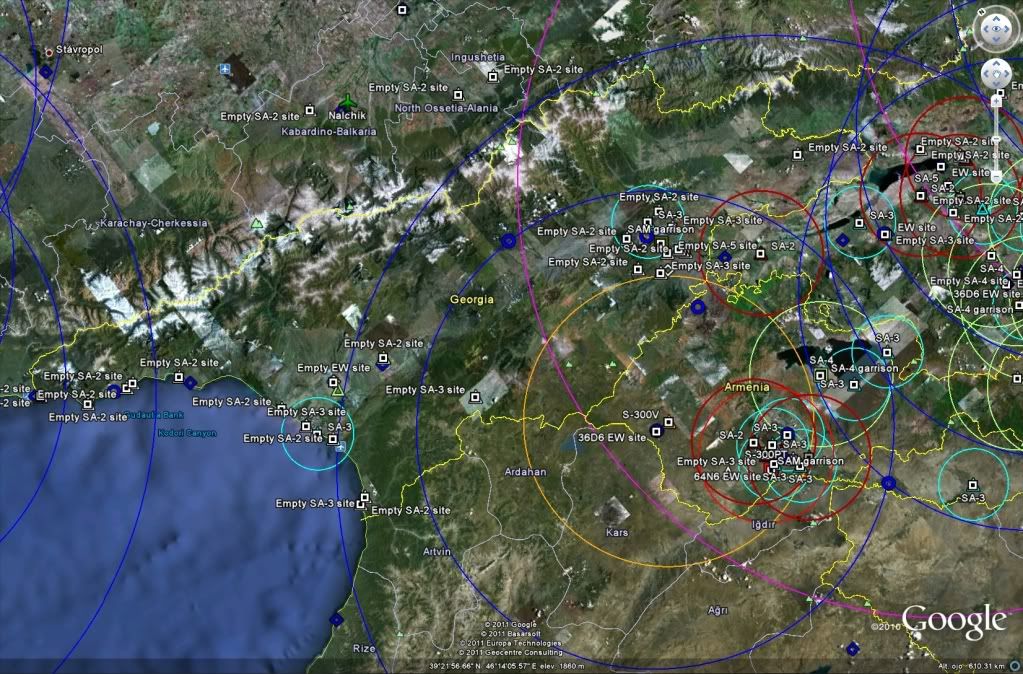Click the green airplane icon at Nalchik

pyautogui.click(x=347, y=101)
